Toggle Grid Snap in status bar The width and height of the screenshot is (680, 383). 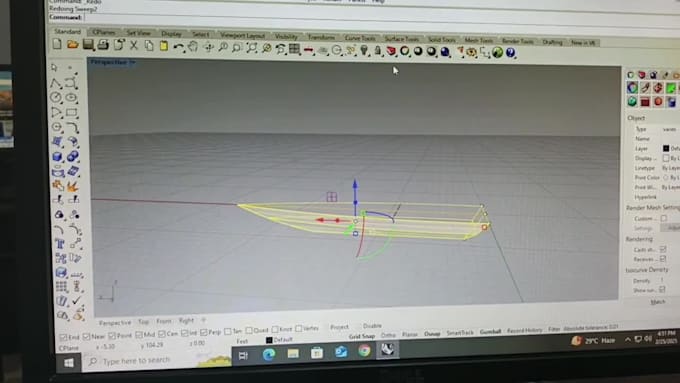pos(362,336)
